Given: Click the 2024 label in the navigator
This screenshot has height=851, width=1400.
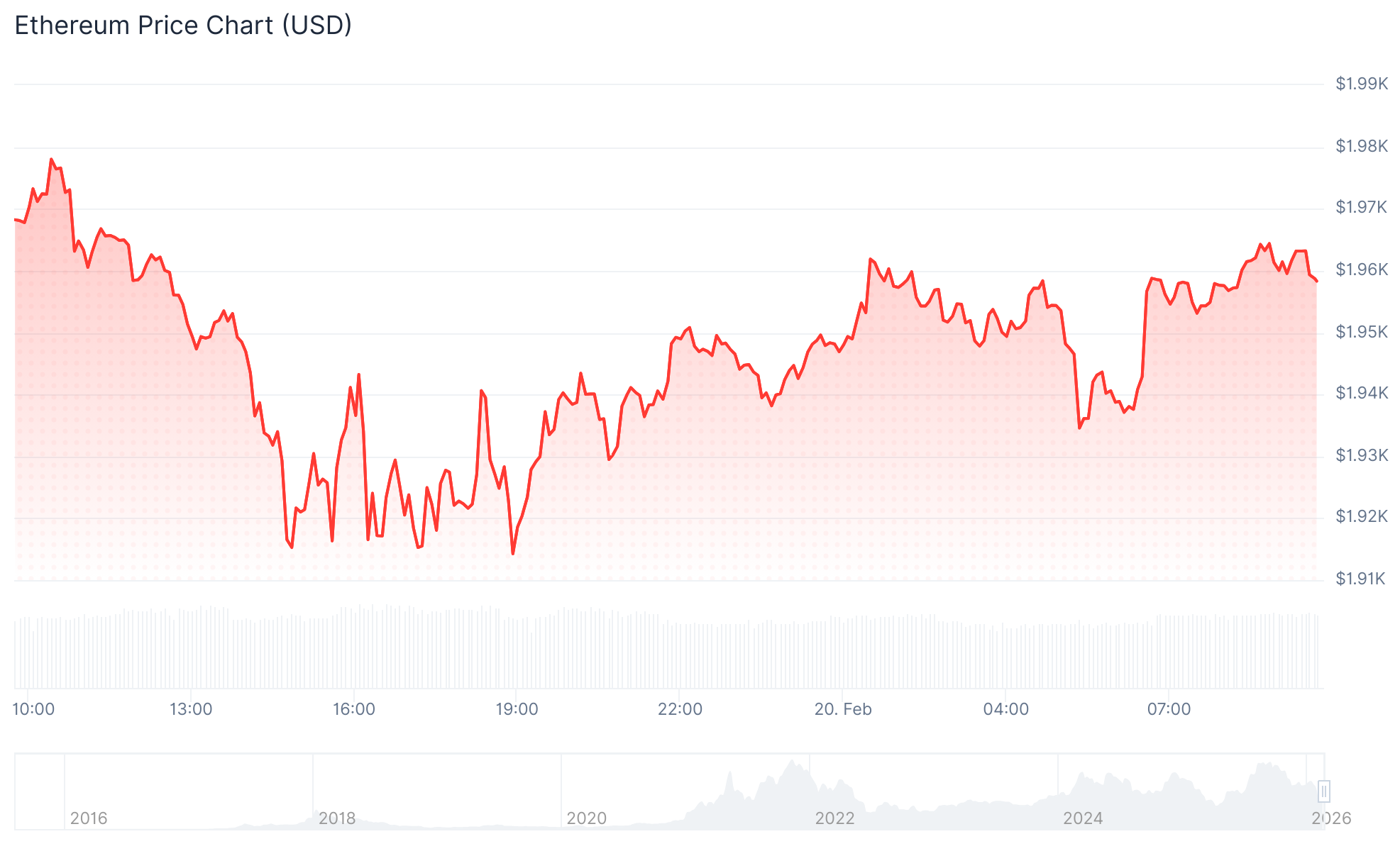Looking at the screenshot, I should pyautogui.click(x=1083, y=818).
